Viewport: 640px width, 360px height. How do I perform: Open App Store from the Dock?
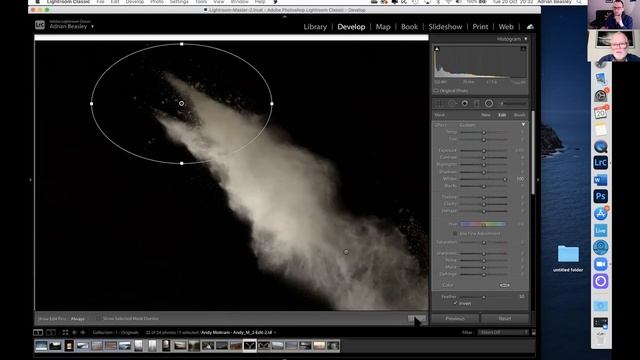click(x=600, y=213)
